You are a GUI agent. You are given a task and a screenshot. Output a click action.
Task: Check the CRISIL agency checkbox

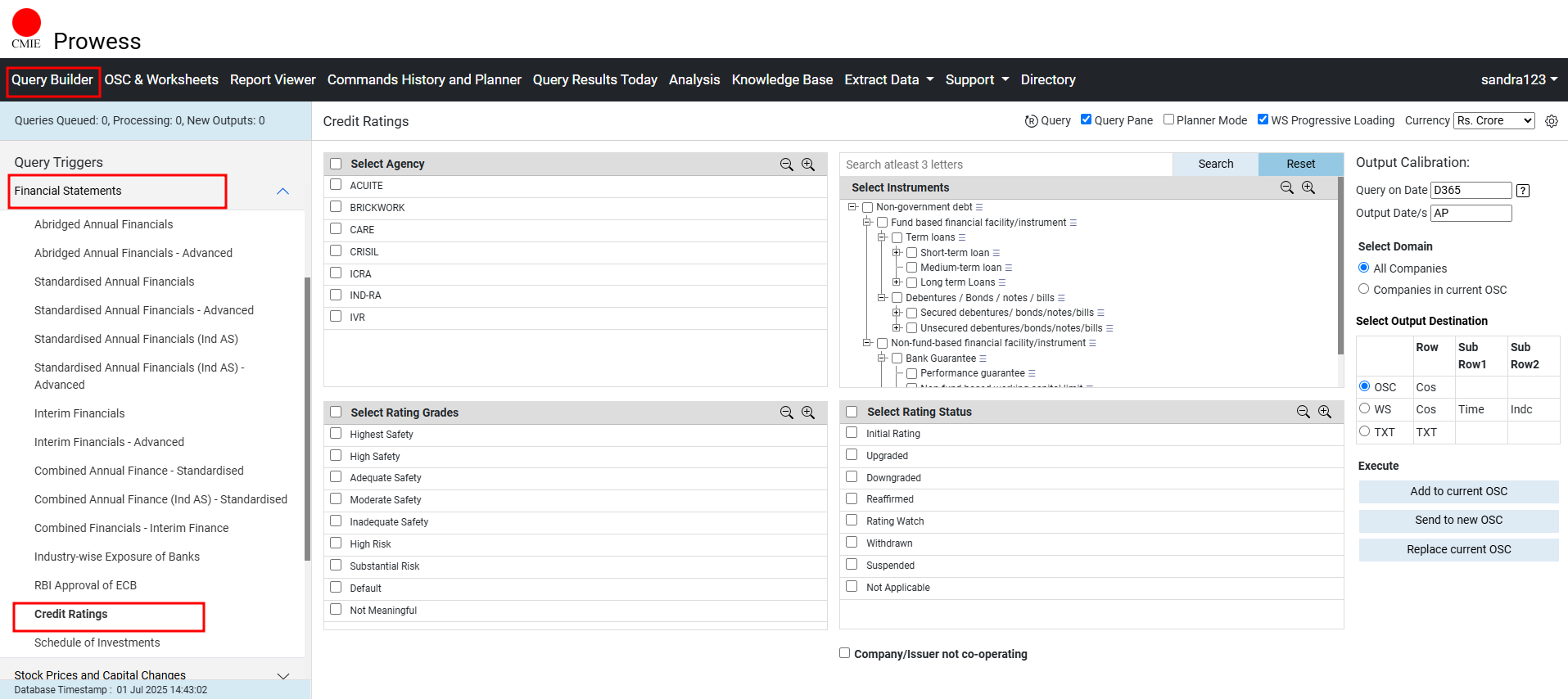(x=336, y=251)
